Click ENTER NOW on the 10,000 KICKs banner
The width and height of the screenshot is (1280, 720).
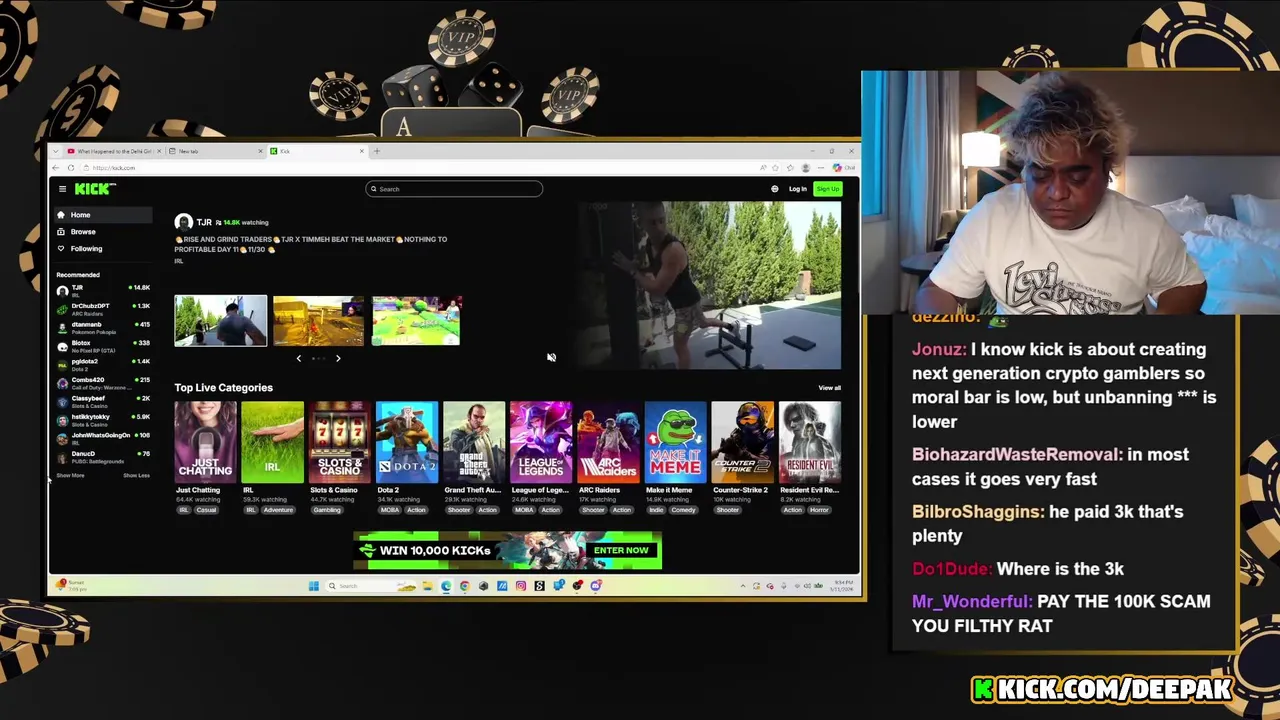pyautogui.click(x=621, y=550)
